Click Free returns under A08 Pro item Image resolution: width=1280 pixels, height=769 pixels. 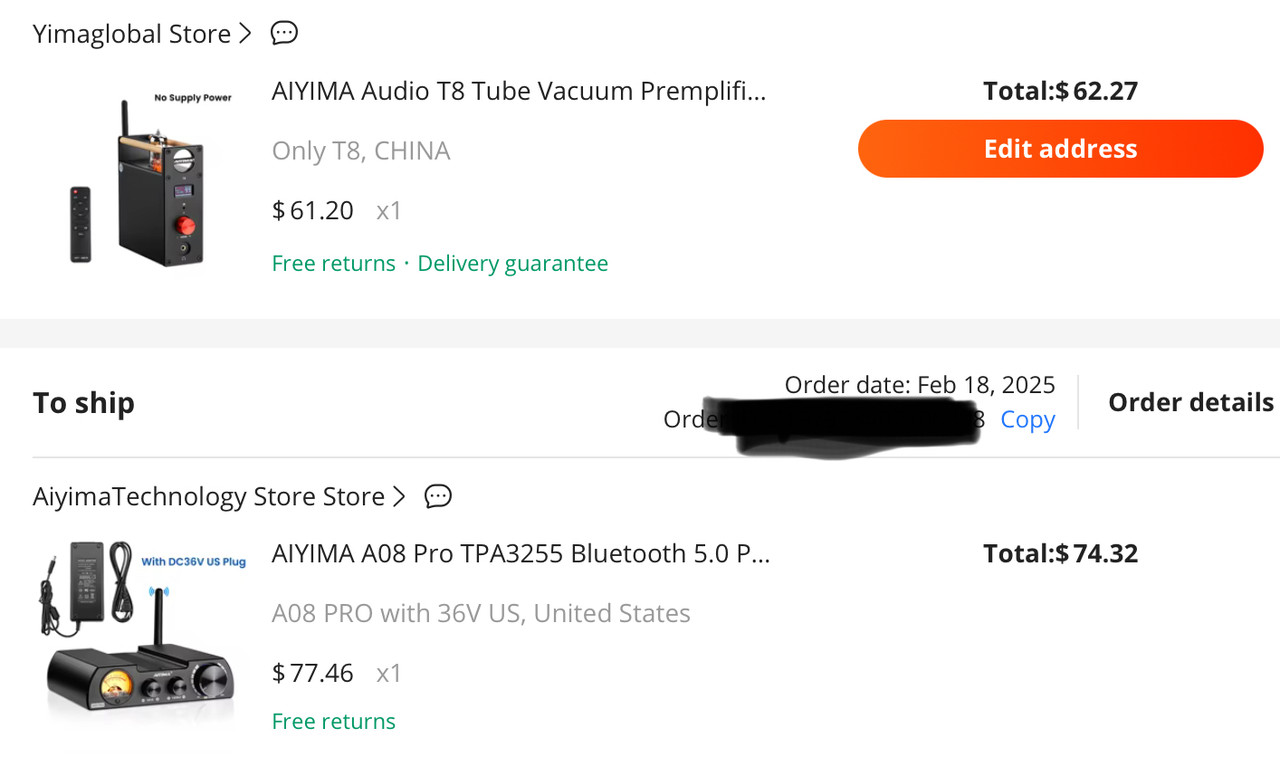tap(333, 722)
